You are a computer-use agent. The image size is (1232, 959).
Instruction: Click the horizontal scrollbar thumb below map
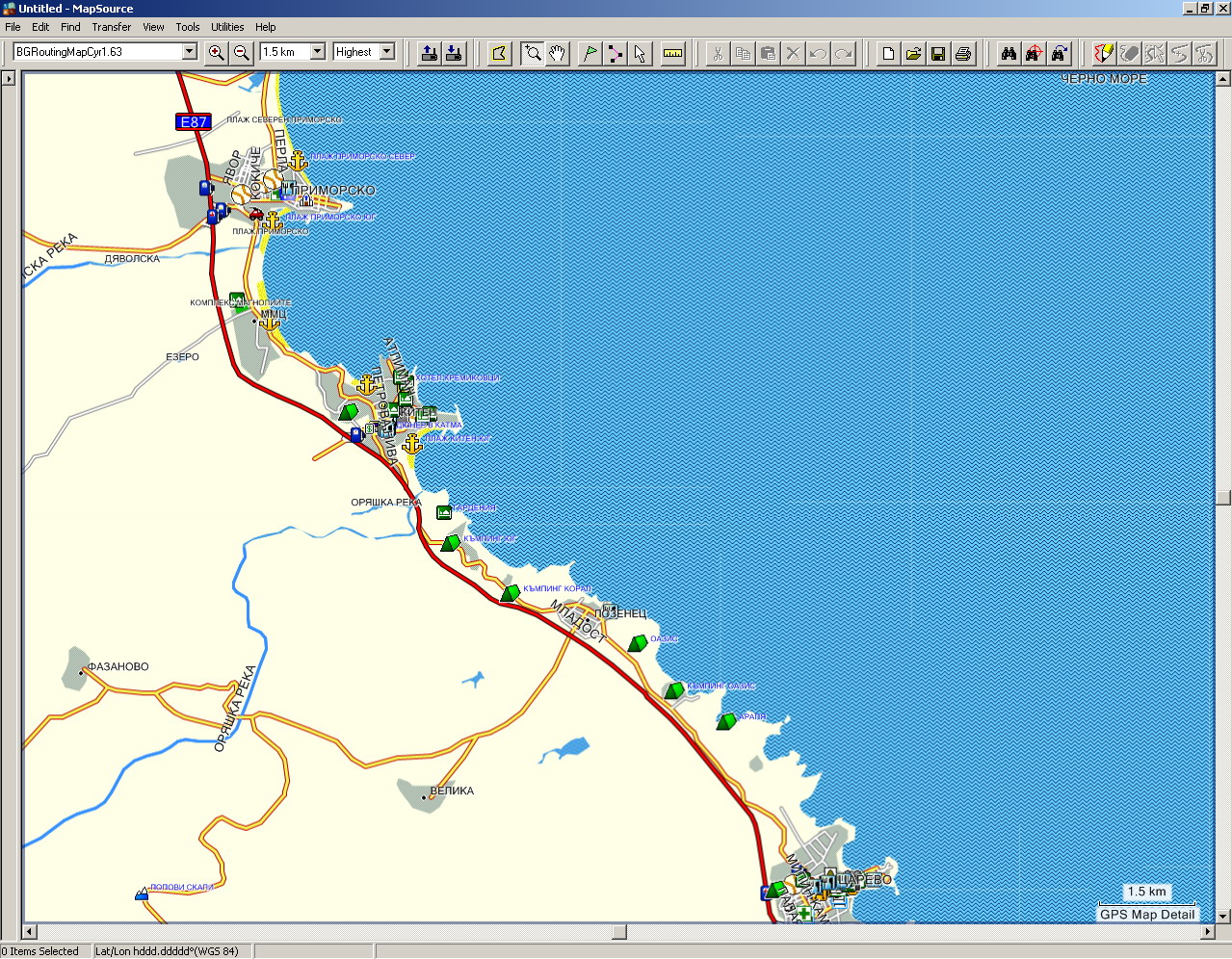619,932
